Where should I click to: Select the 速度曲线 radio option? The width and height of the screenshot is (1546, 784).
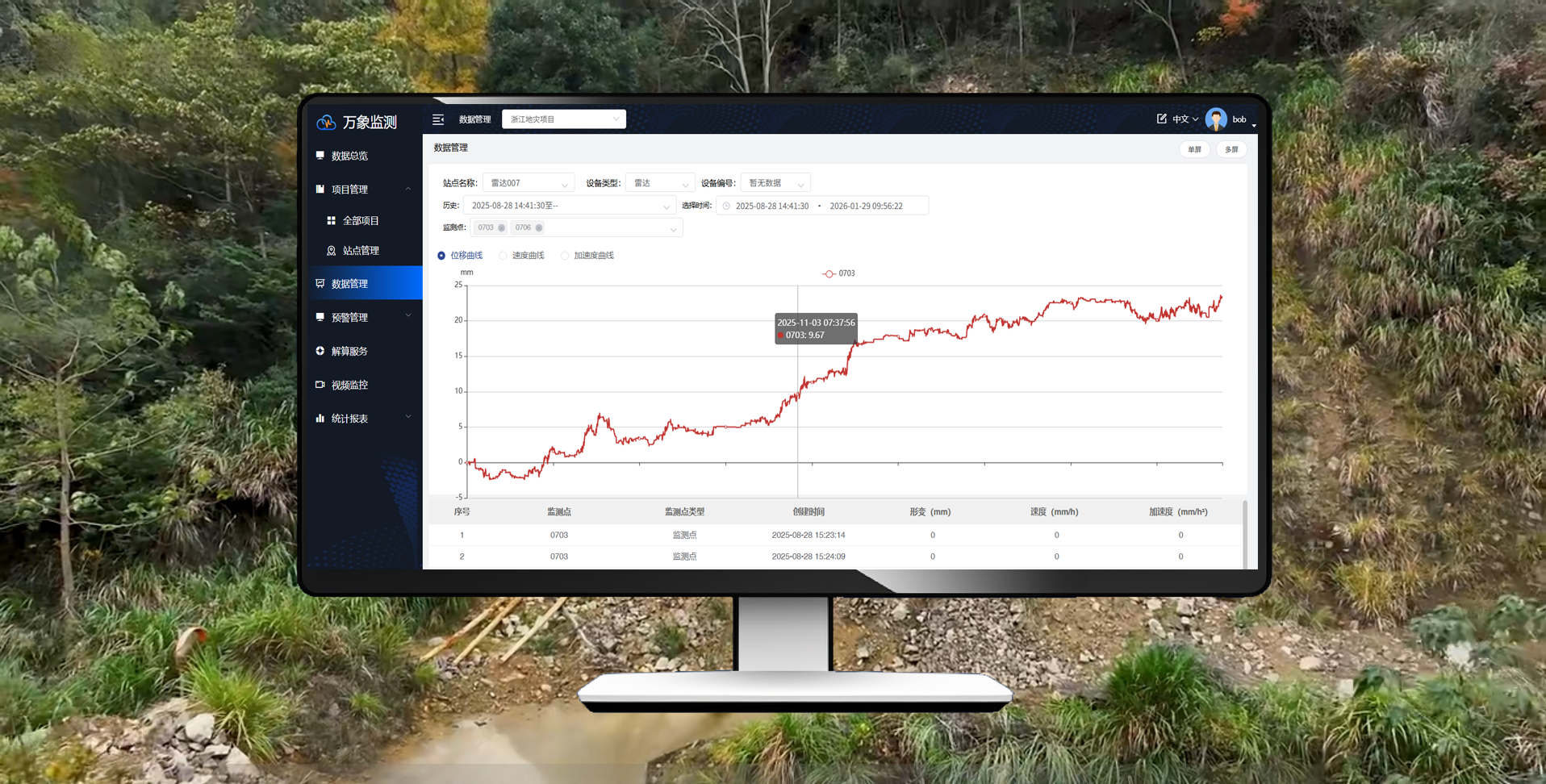click(503, 256)
